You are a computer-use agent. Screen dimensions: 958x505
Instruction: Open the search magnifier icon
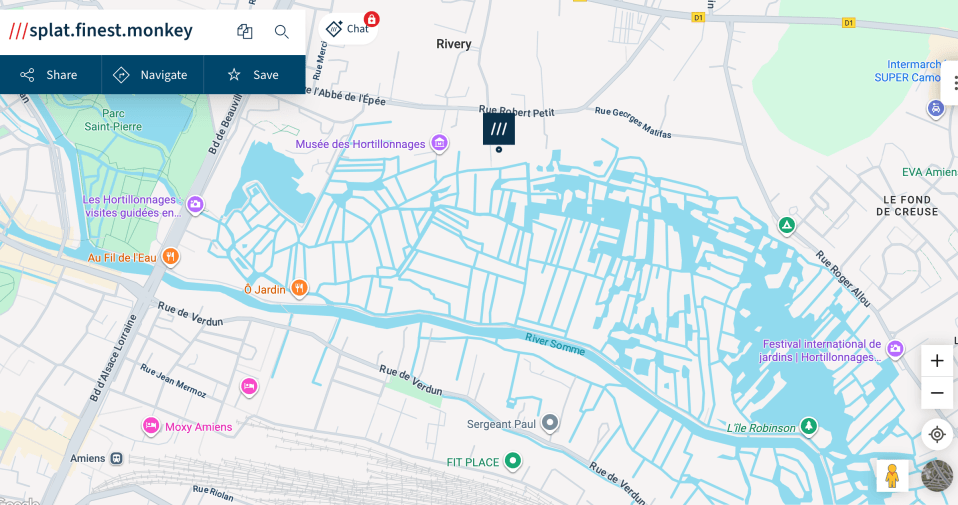[x=282, y=31]
